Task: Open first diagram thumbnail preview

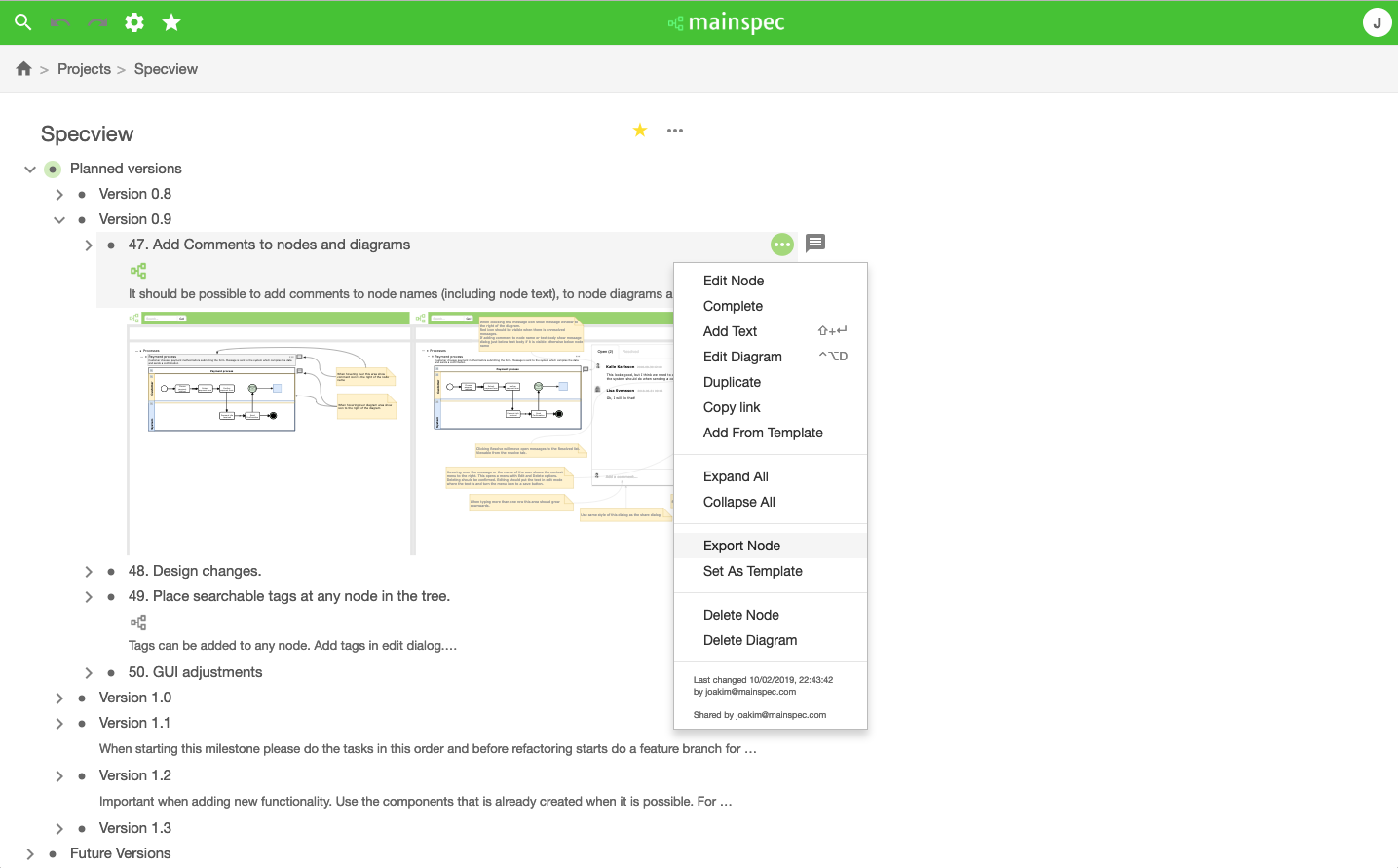Action: point(269,434)
